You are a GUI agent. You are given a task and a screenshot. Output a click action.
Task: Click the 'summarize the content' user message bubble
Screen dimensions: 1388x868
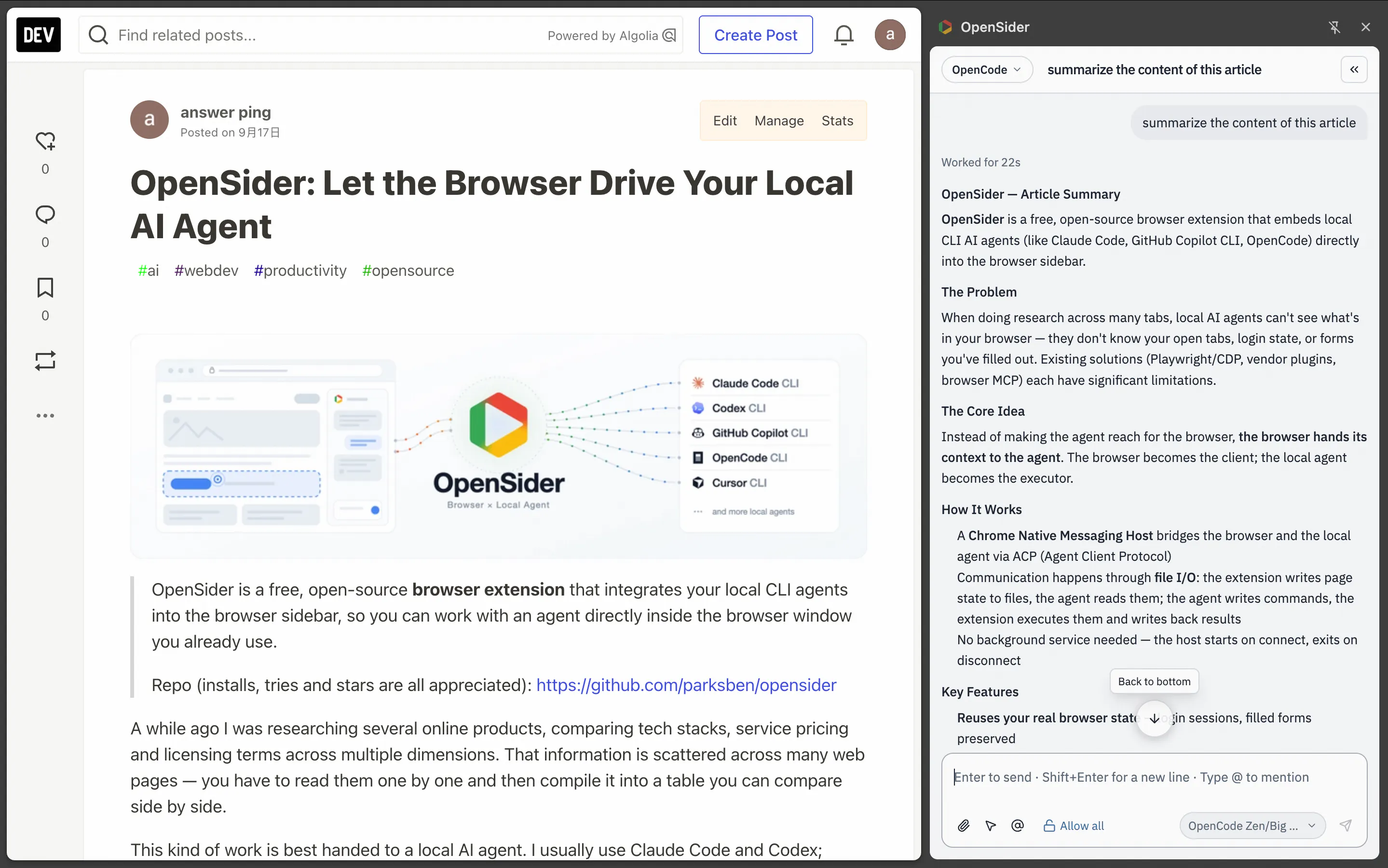coord(1249,122)
